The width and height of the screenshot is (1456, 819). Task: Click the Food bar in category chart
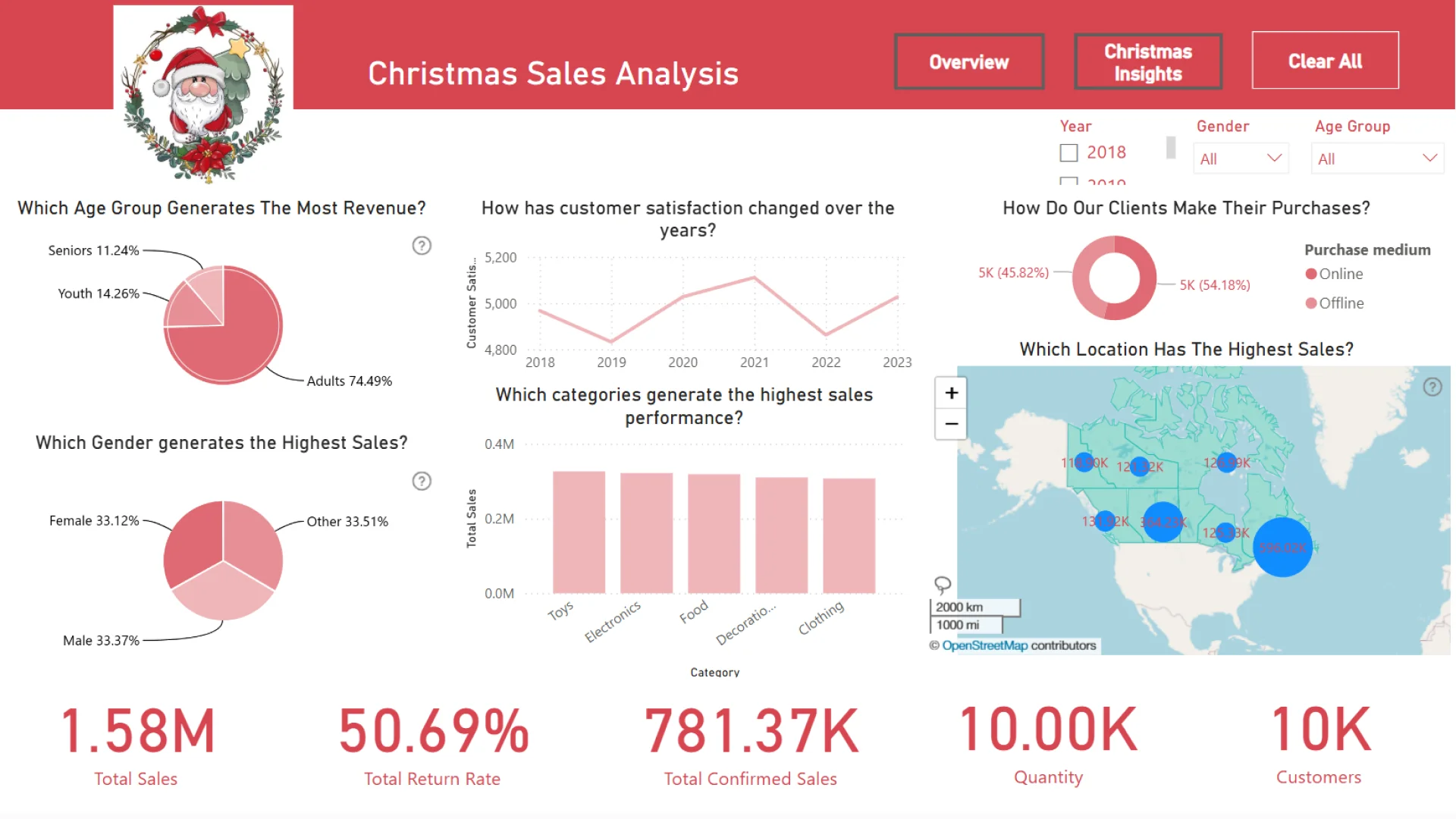point(714,533)
